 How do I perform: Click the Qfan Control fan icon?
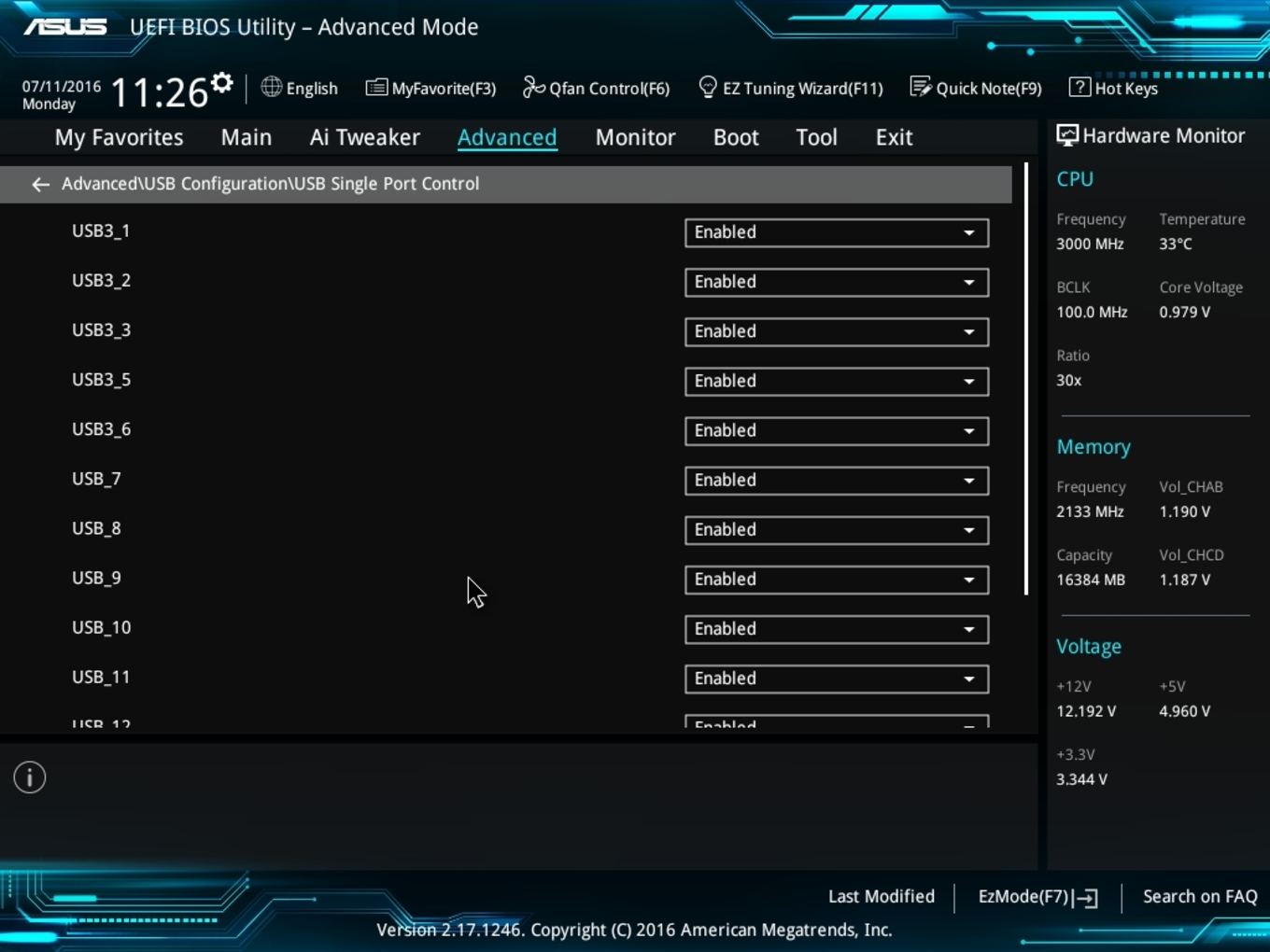[x=533, y=88]
